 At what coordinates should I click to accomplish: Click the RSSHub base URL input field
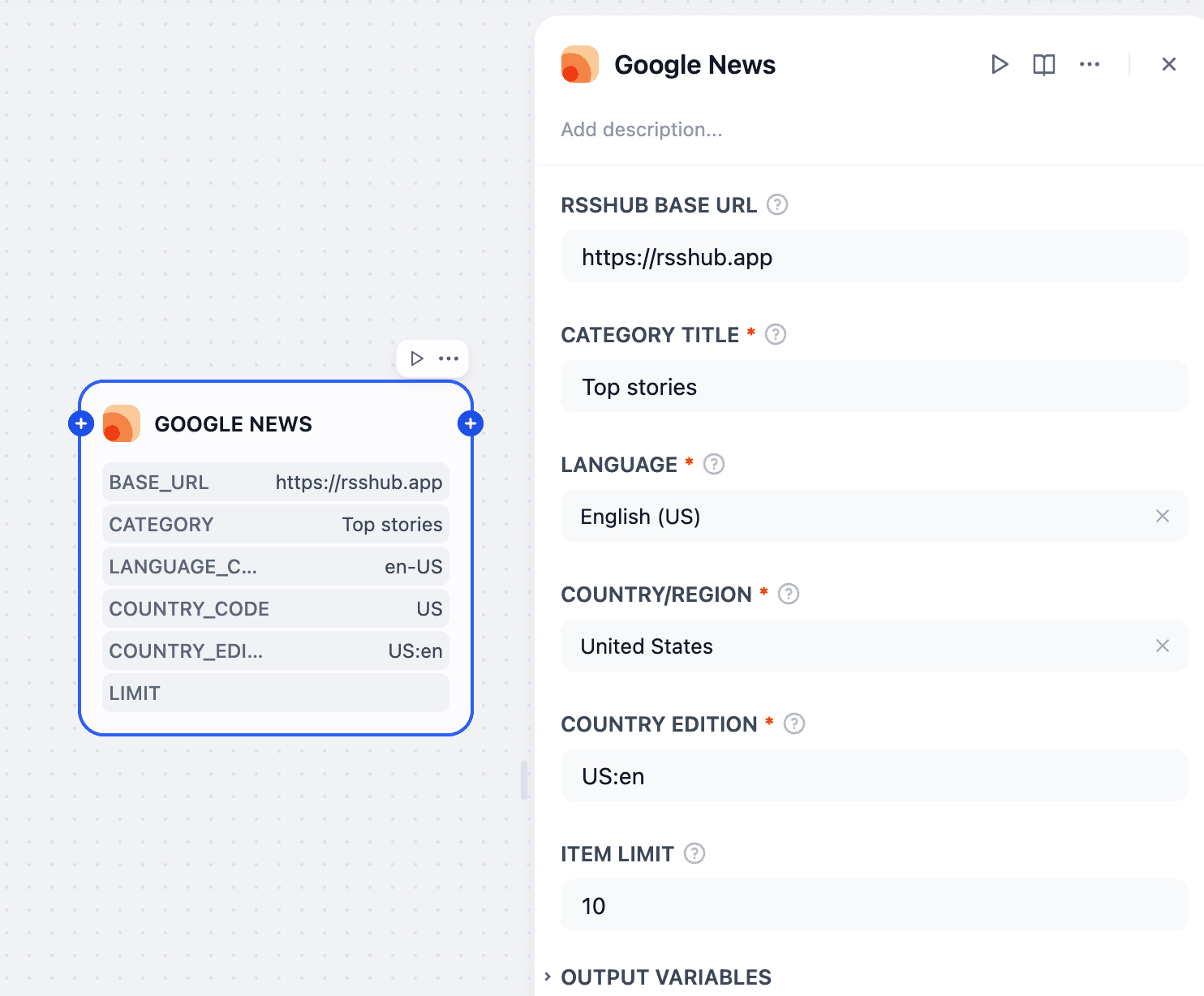click(874, 257)
